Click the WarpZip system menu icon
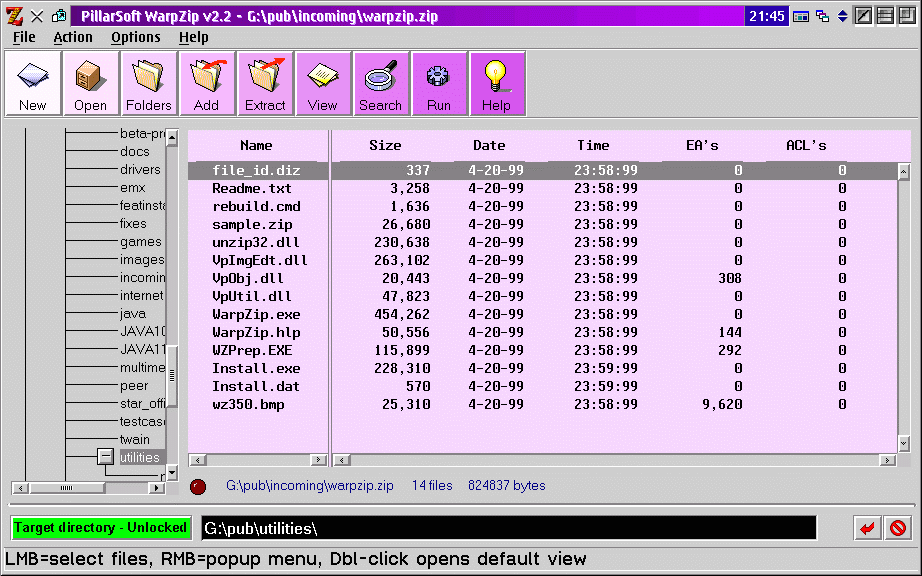This screenshot has width=922, height=576. coord(15,16)
